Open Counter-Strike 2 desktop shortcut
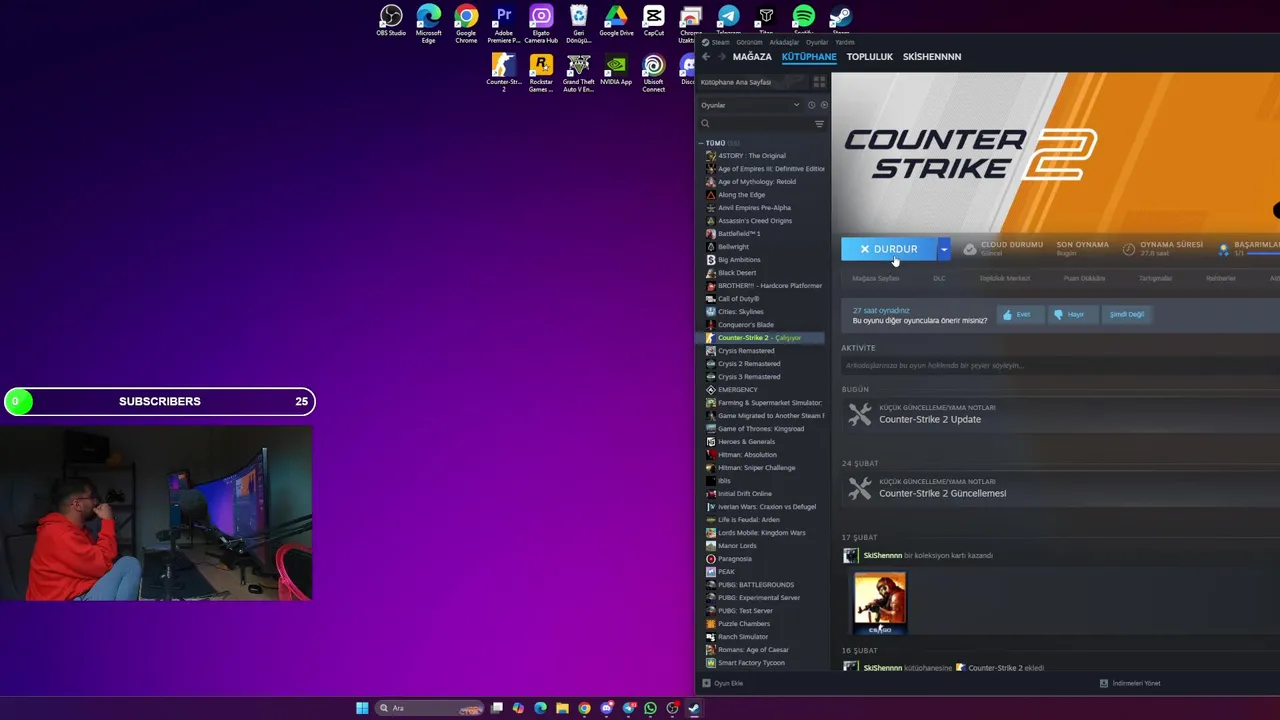This screenshot has height=720, width=1280. (503, 73)
